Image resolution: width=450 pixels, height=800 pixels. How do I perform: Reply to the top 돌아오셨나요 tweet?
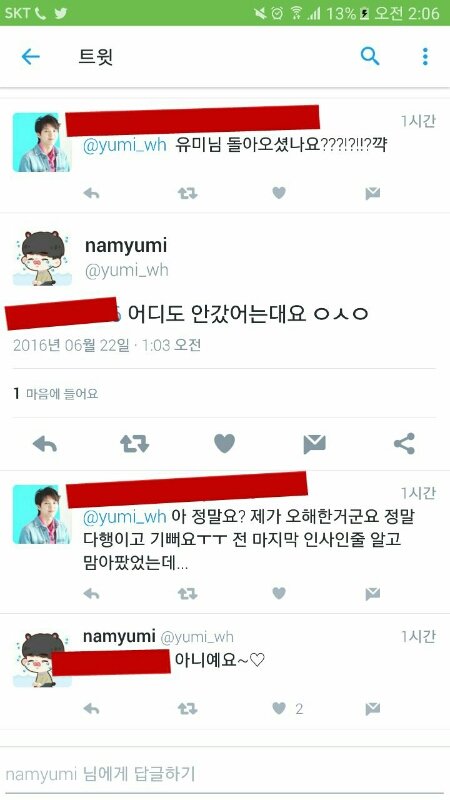(91, 193)
